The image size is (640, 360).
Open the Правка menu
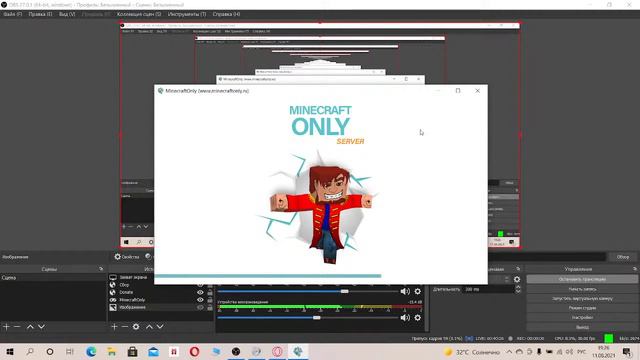click(x=40, y=14)
